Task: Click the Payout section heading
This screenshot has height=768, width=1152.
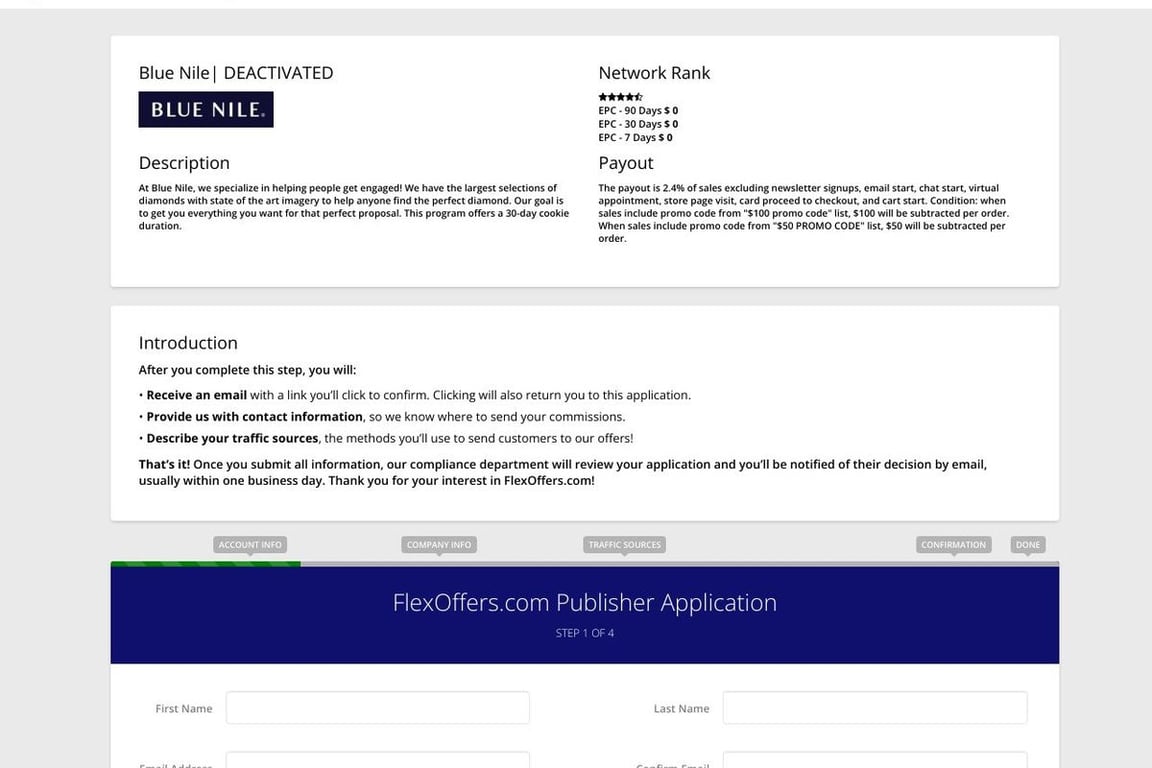Action: (x=626, y=163)
